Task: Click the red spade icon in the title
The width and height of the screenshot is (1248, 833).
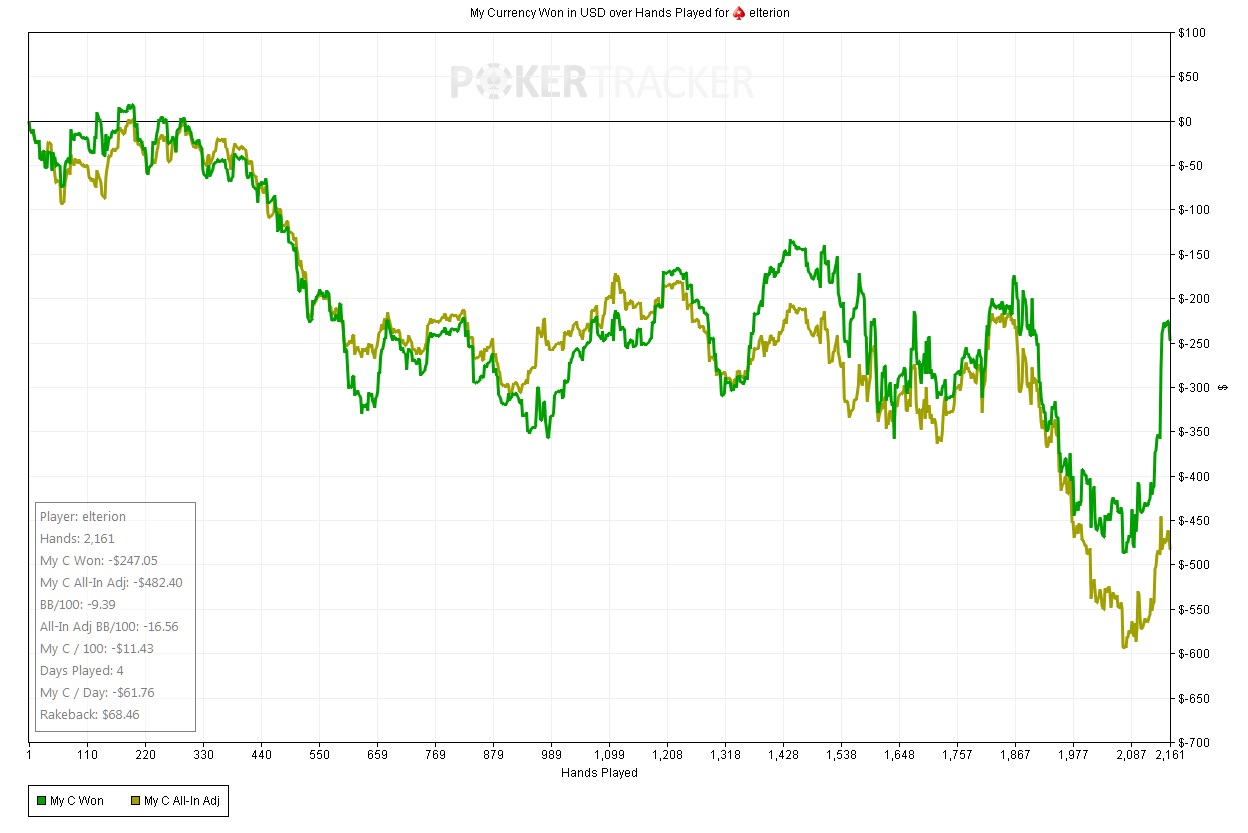Action: click(x=741, y=13)
